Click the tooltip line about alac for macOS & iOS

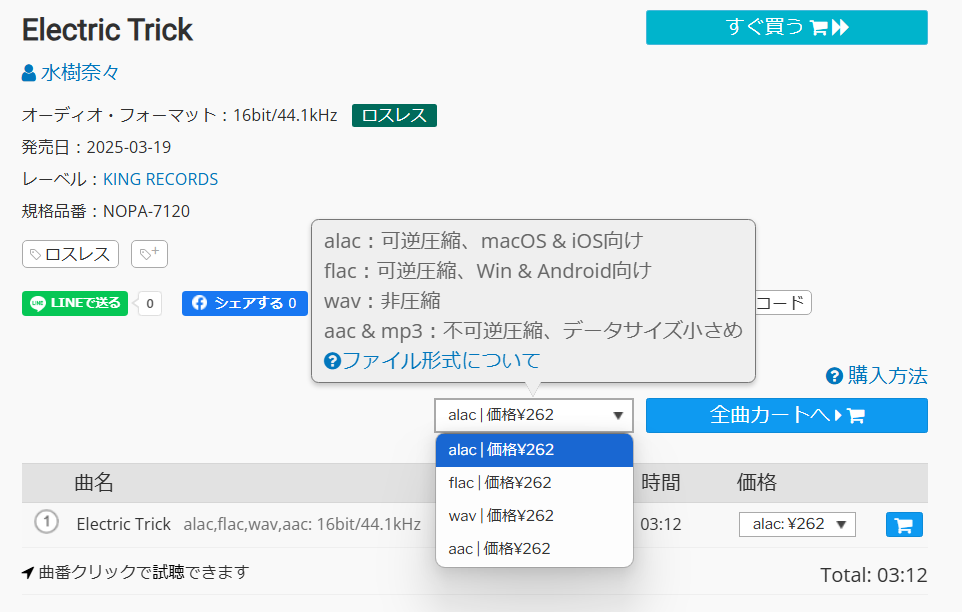pyautogui.click(x=483, y=241)
